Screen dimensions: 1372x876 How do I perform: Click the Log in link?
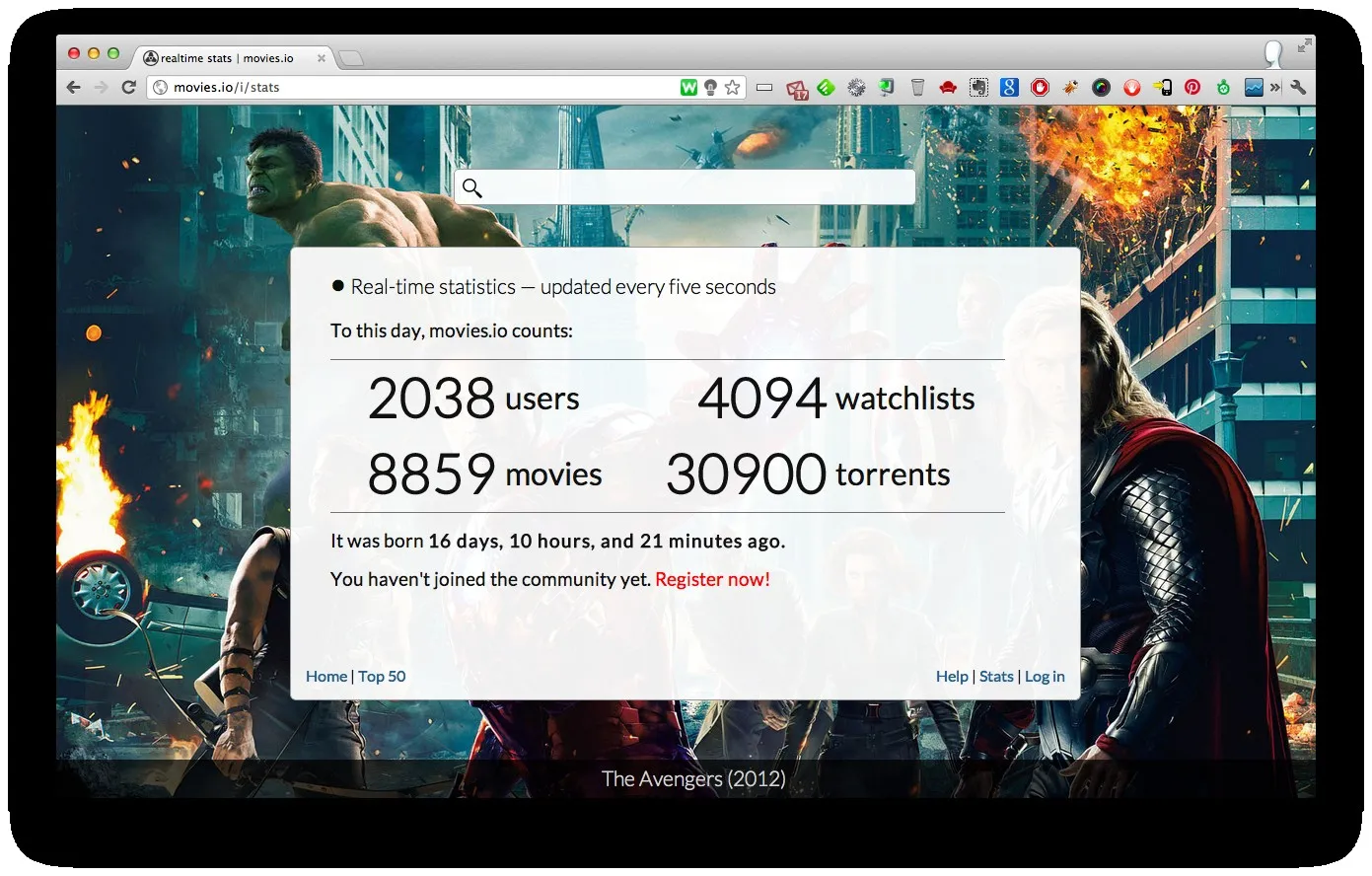(x=1045, y=677)
